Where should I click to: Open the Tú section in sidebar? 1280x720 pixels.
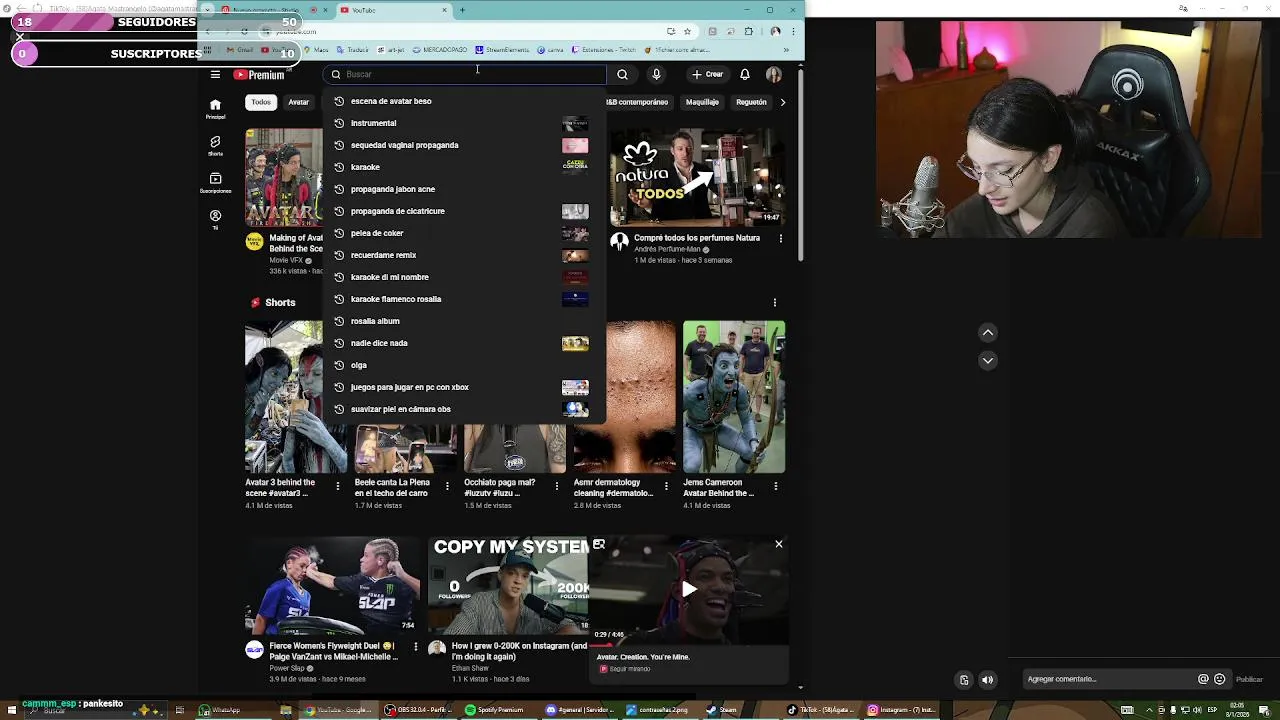(215, 220)
